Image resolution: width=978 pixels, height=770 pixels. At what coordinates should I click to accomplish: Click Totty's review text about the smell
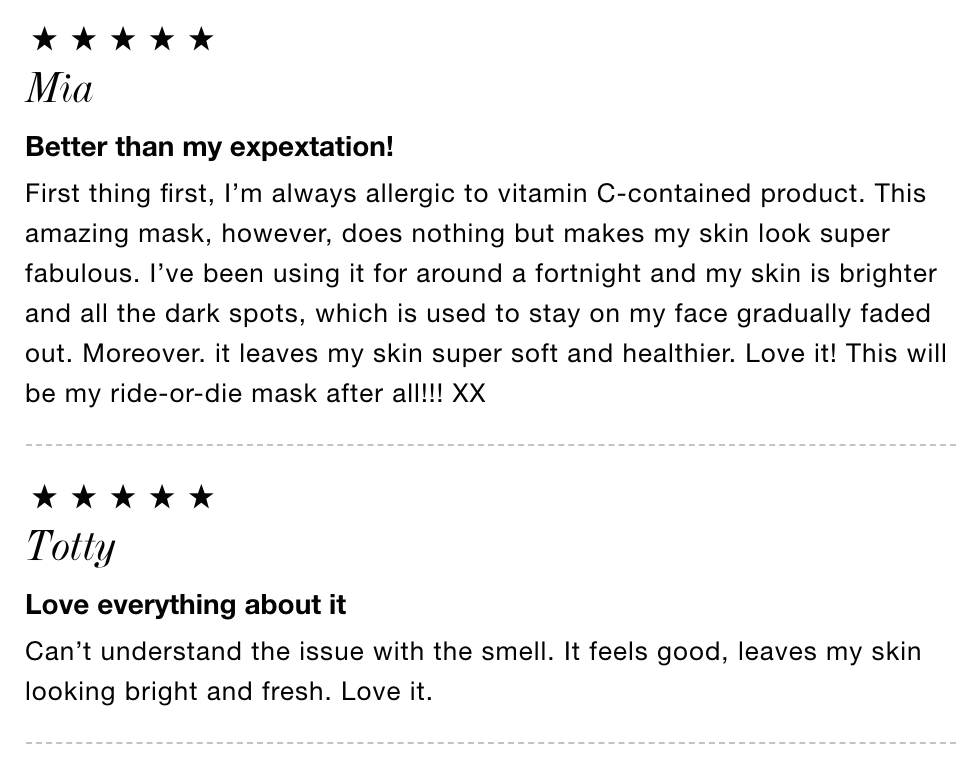click(x=473, y=671)
